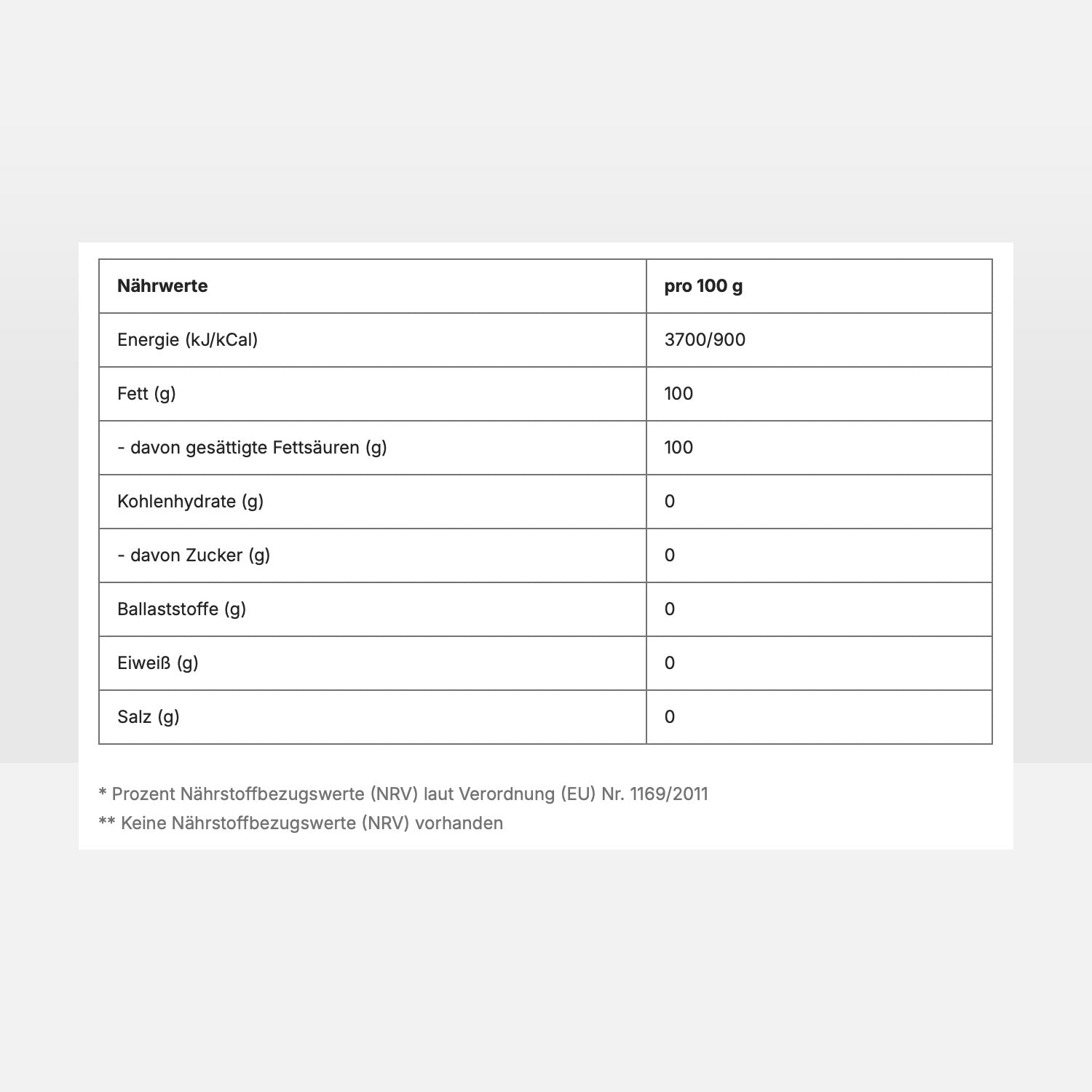Click the Ballaststoffe (g) row label
The image size is (1092, 1092).
tap(181, 609)
